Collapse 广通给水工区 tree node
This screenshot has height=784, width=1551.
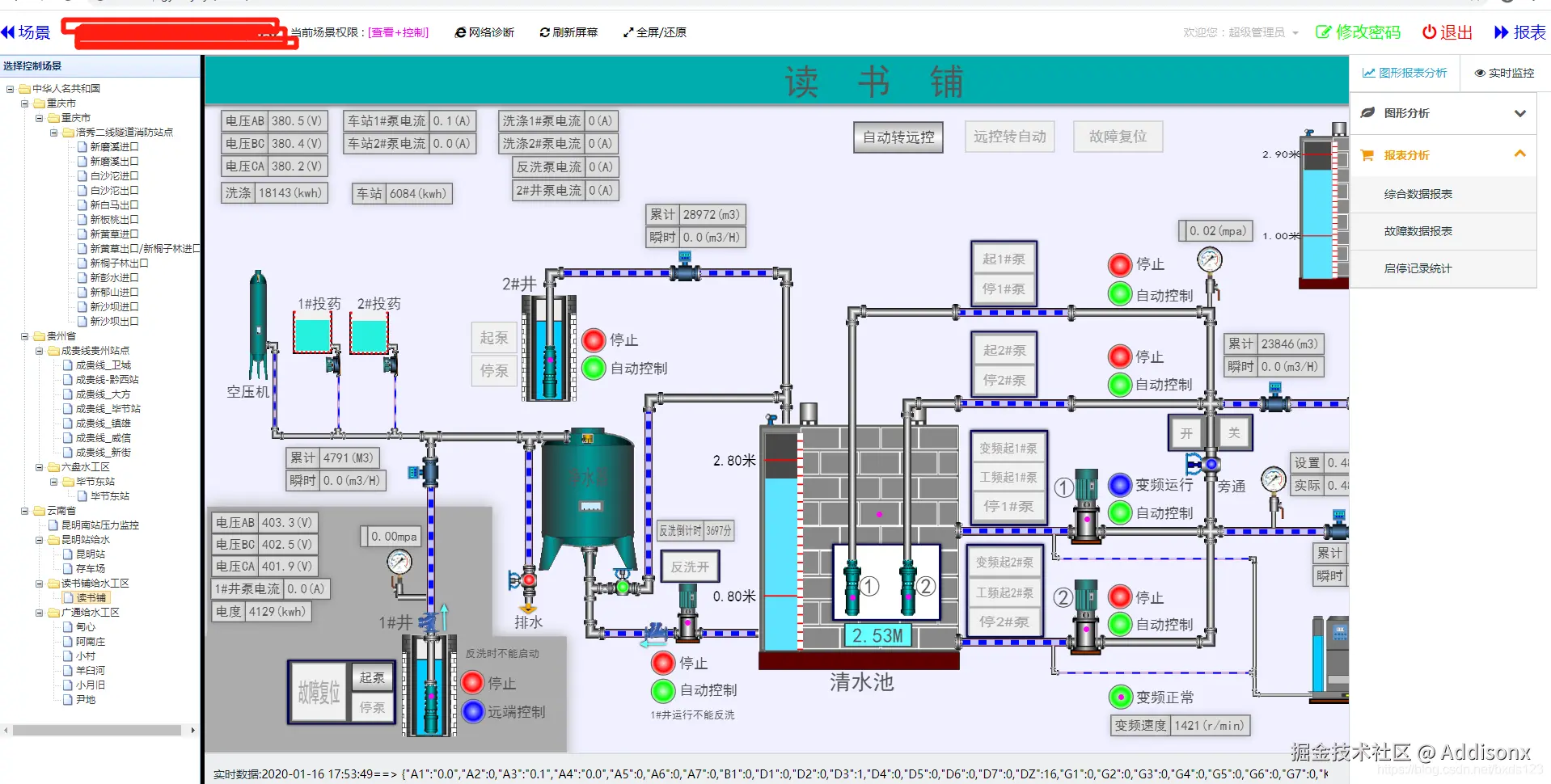39,613
